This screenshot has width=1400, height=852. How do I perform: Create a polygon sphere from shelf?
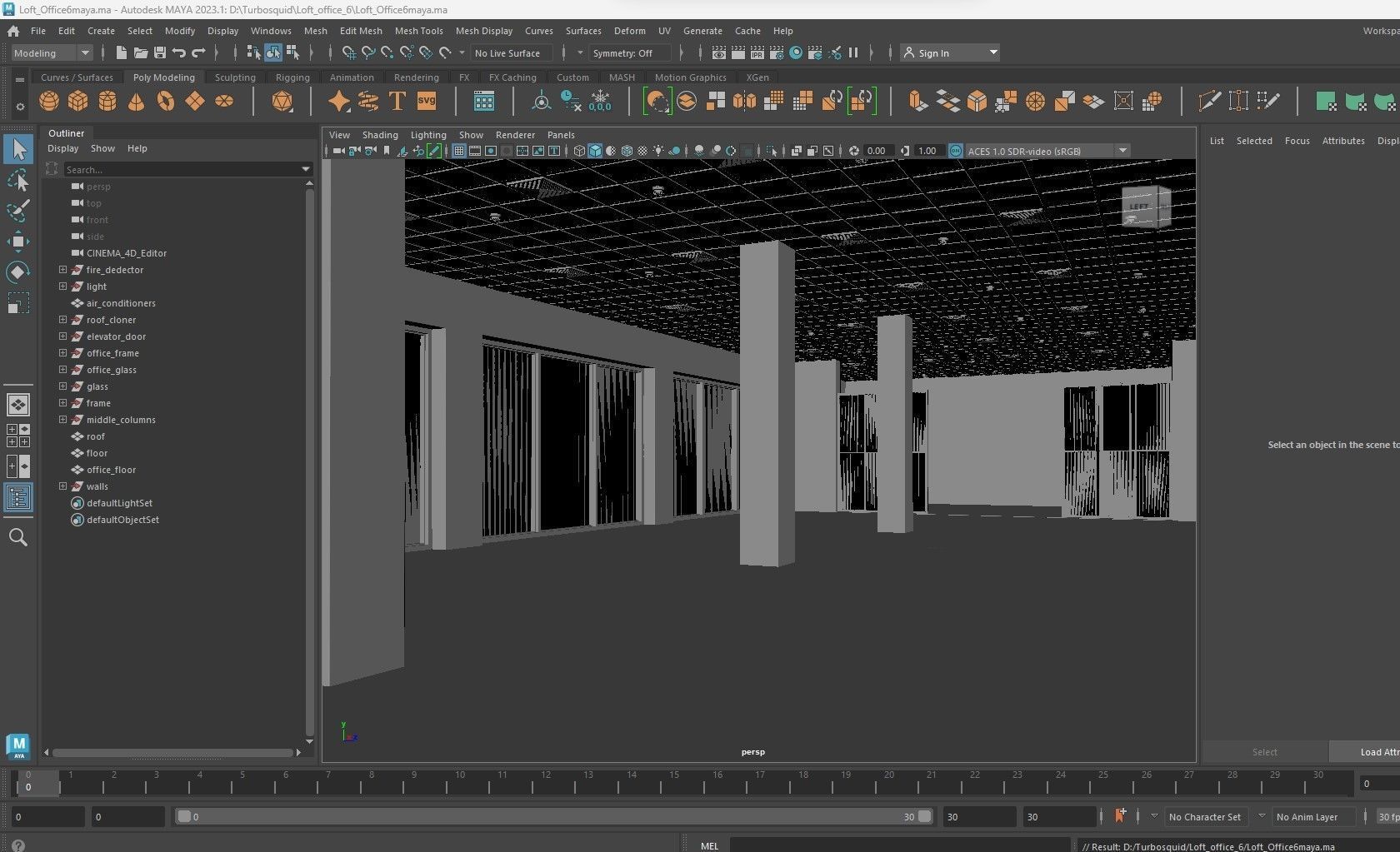coord(49,102)
